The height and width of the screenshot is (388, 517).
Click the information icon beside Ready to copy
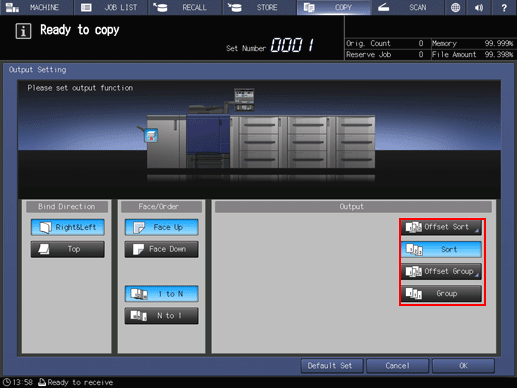23,31
